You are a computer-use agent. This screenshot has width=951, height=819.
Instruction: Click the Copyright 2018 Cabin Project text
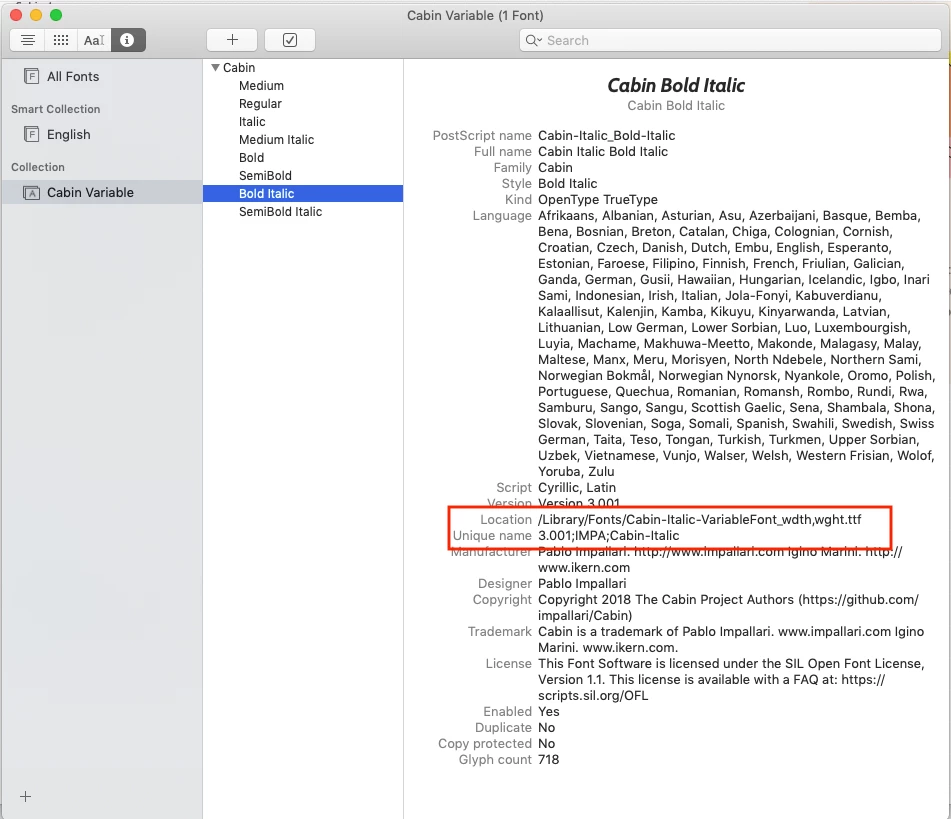click(x=728, y=607)
